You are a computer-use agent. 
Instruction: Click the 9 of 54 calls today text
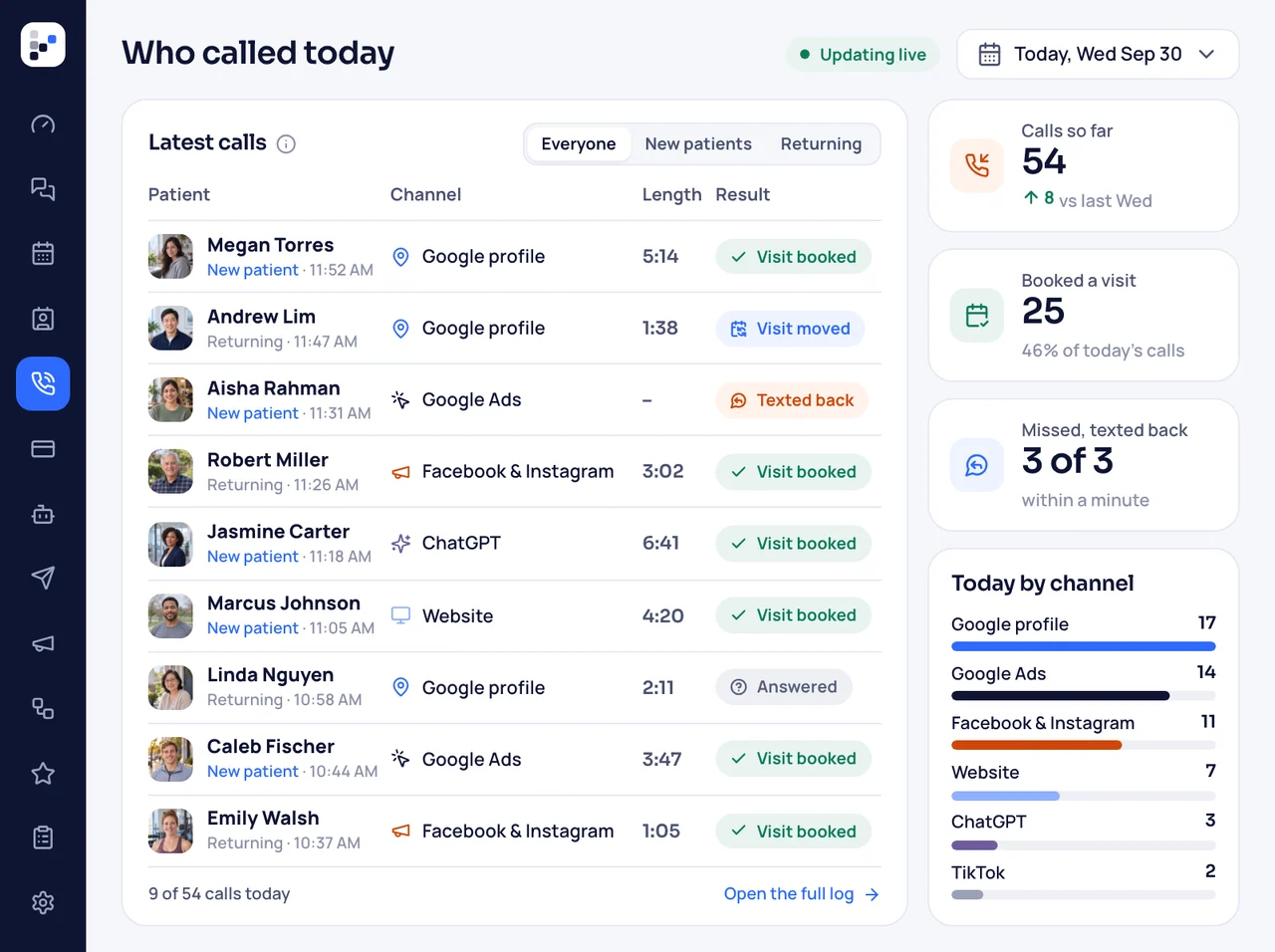[x=219, y=894]
